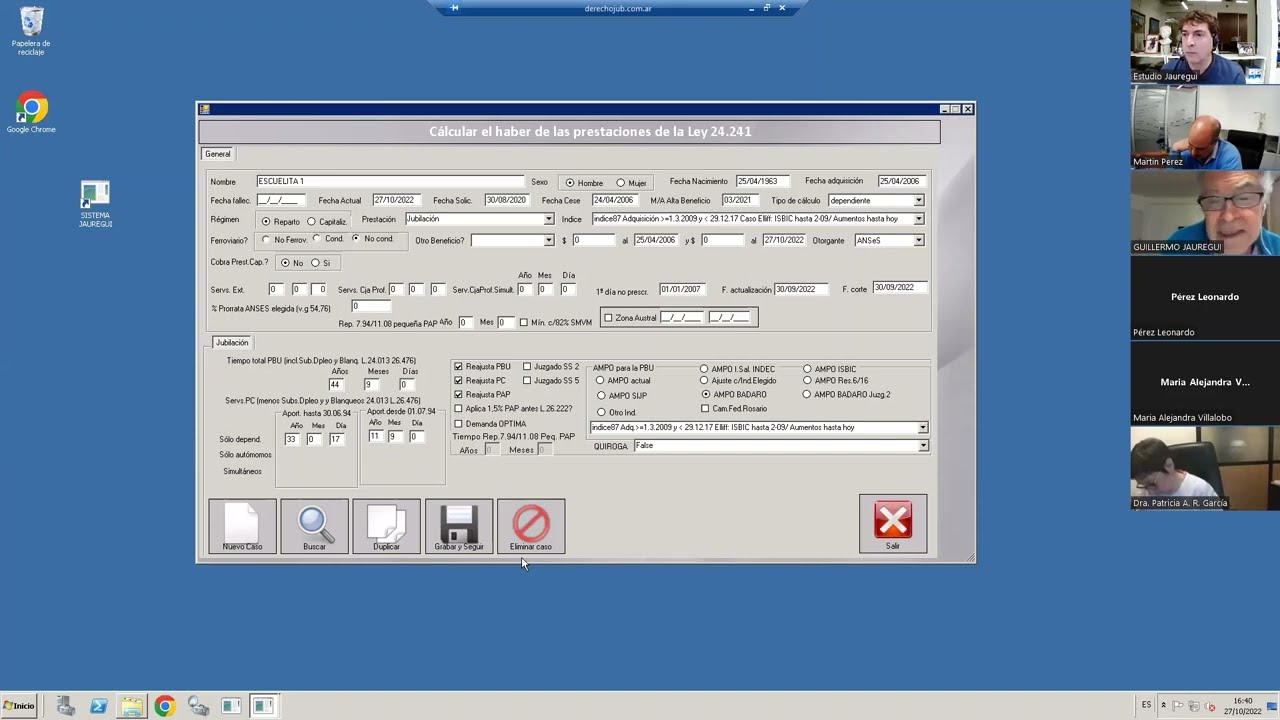Expand the Otro Beneficio dropdown
The height and width of the screenshot is (720, 1280).
pos(548,240)
